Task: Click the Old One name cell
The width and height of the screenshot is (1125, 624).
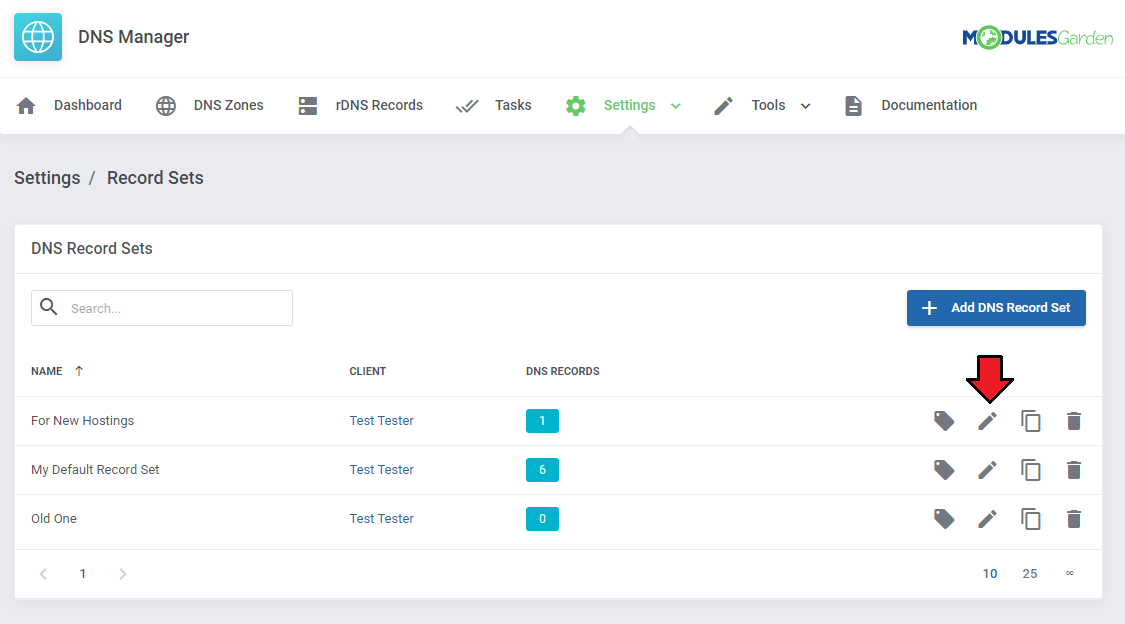Action: tap(54, 519)
